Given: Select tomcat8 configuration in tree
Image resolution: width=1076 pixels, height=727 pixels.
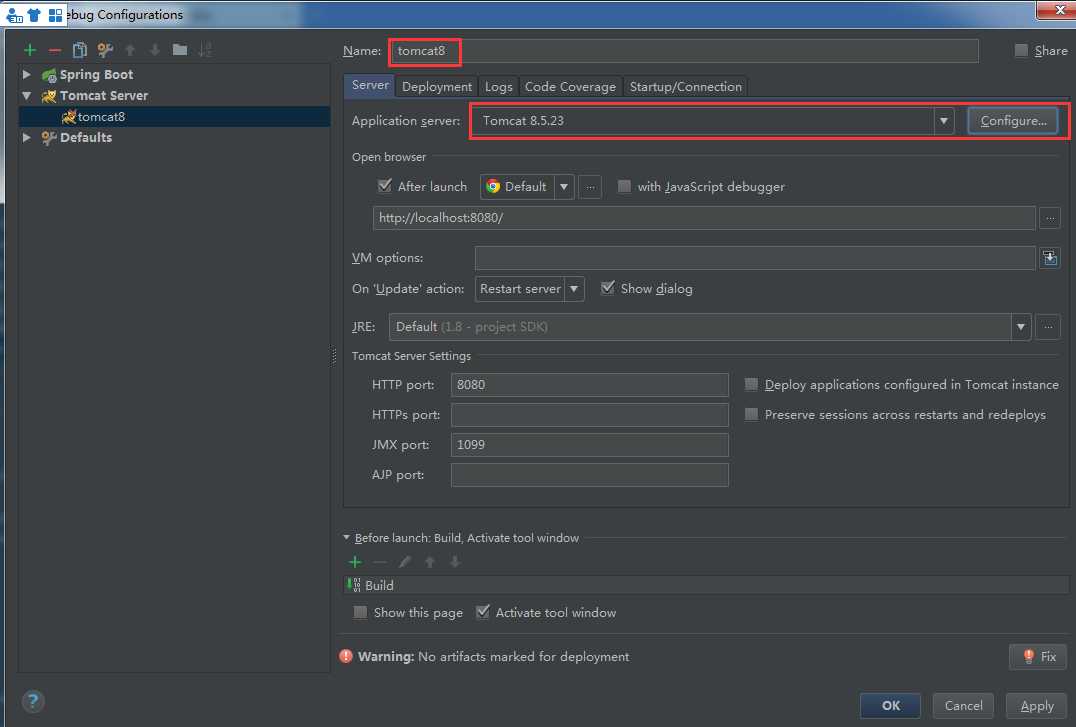Looking at the screenshot, I should click(x=174, y=117).
